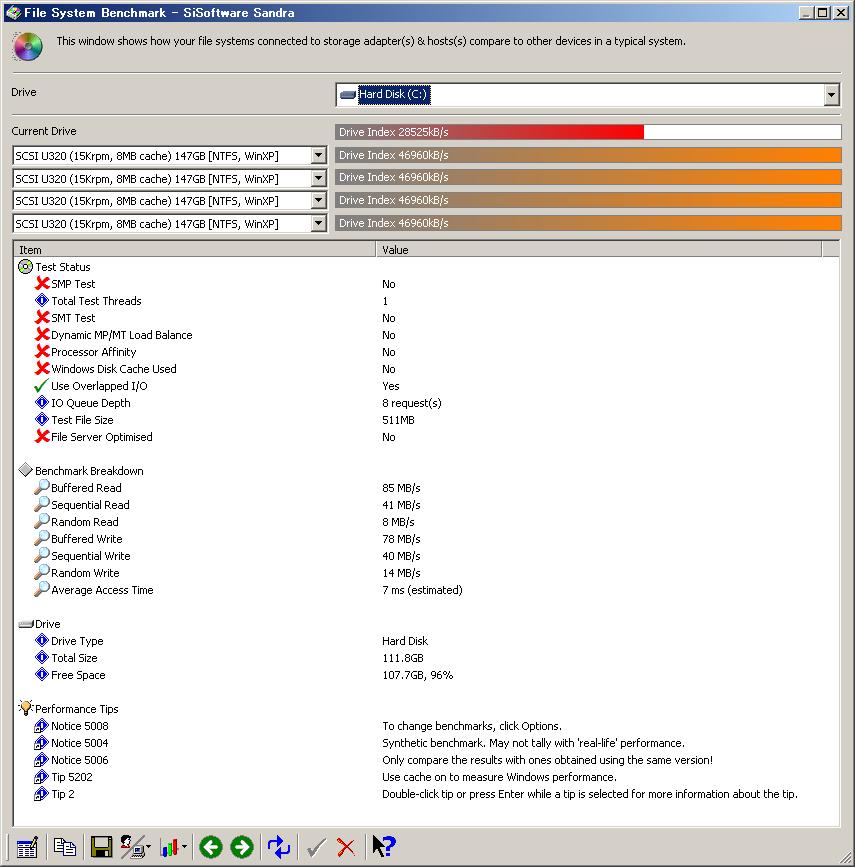Click the red X cancel icon
855x867 pixels.
point(346,847)
